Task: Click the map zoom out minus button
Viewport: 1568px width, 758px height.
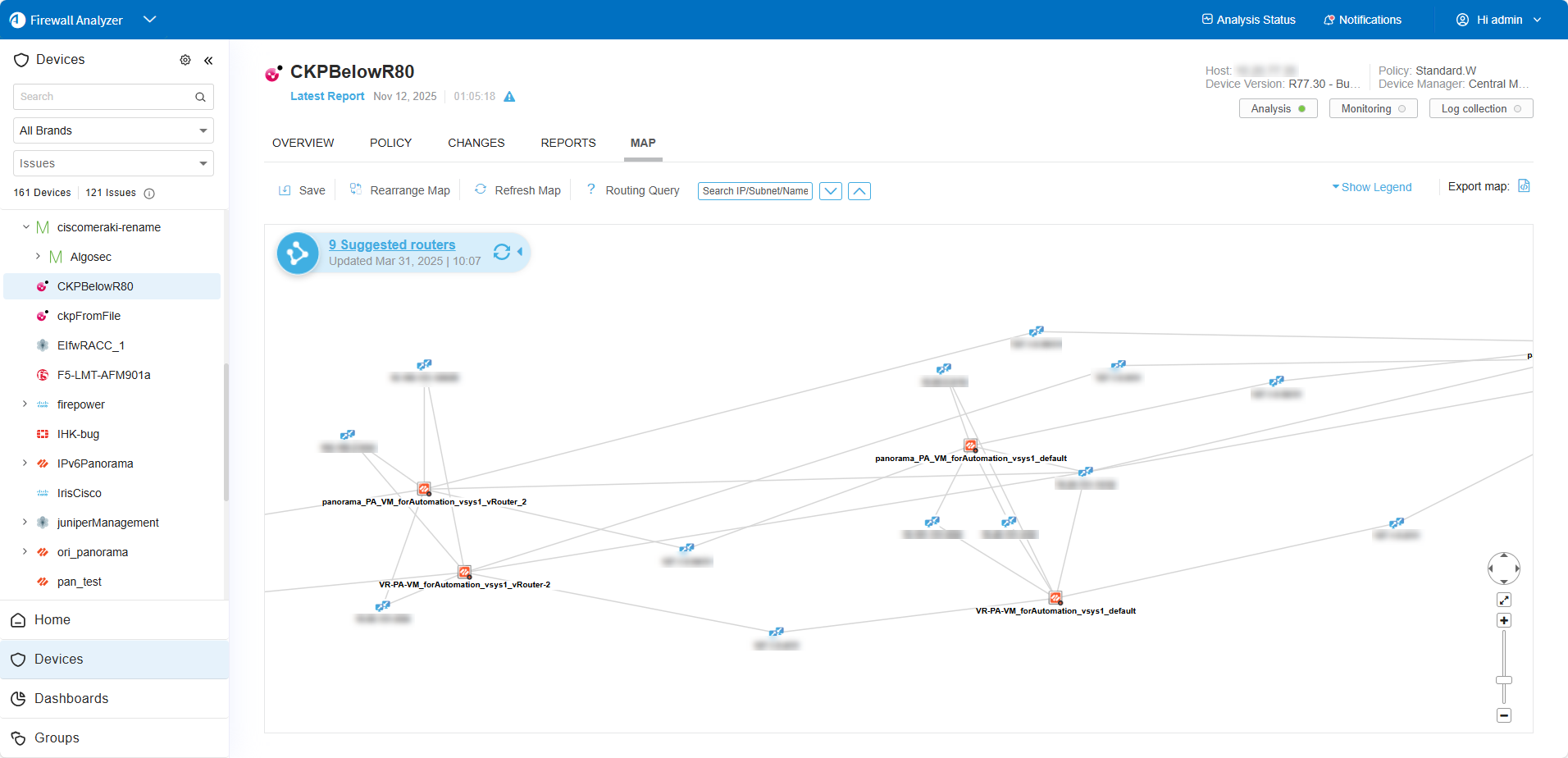Action: point(1504,715)
